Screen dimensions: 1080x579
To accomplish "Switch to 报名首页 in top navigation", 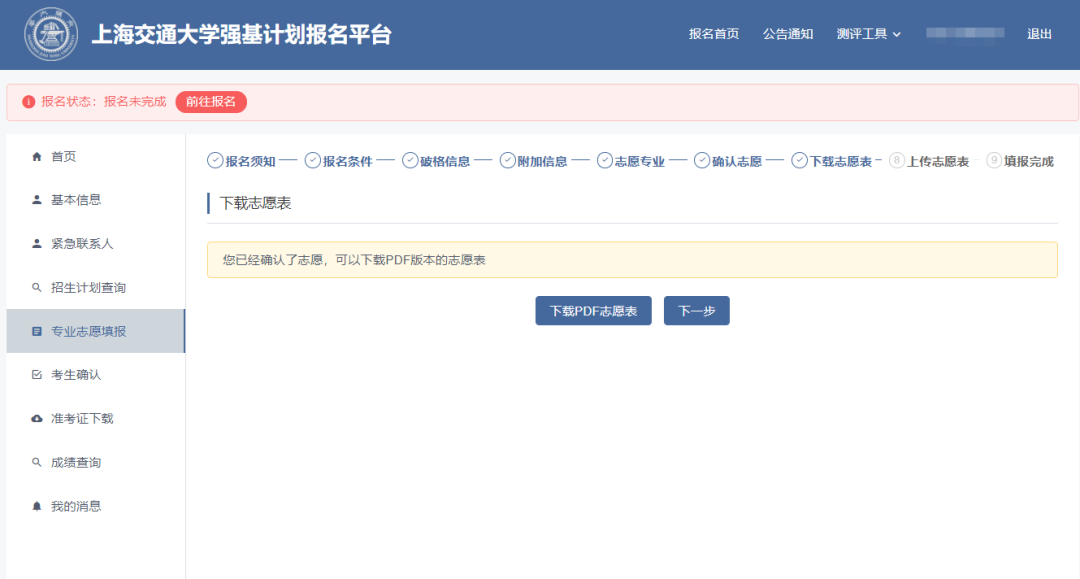I will tap(716, 33).
